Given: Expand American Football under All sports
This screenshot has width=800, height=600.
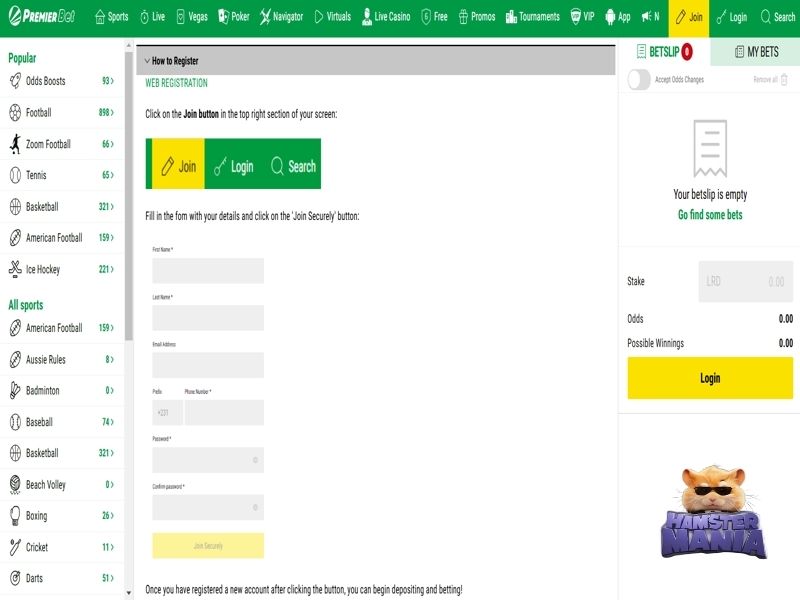Looking at the screenshot, I should click(106, 328).
